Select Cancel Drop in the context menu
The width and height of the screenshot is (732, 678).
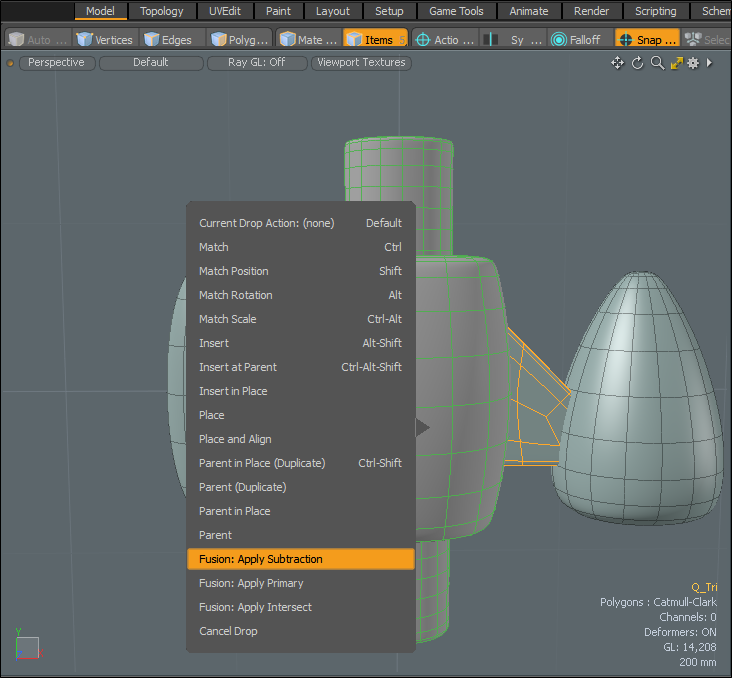228,631
